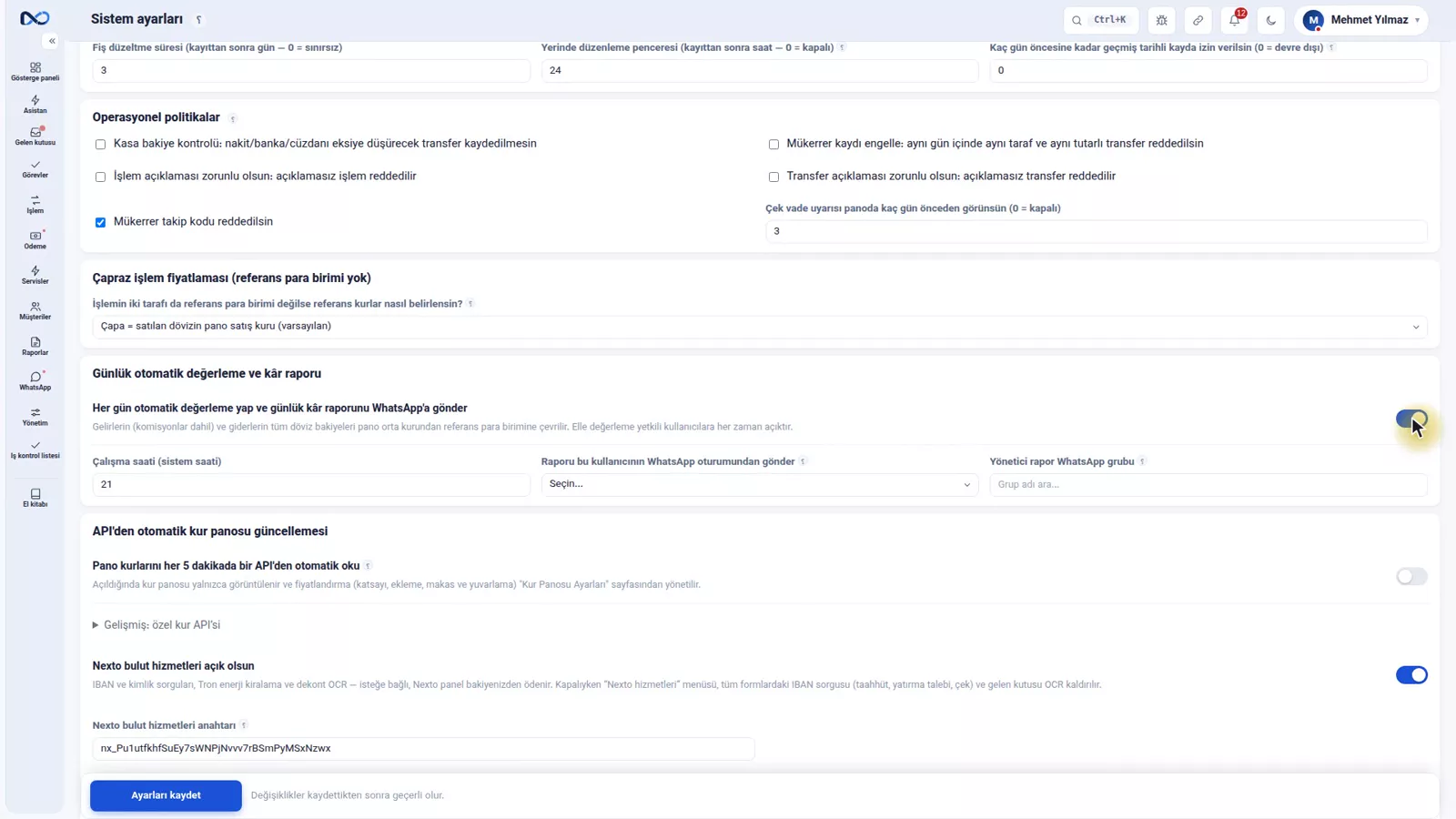
Task: Toggle Nexto bulut hizmetleri switch
Action: 1411,675
